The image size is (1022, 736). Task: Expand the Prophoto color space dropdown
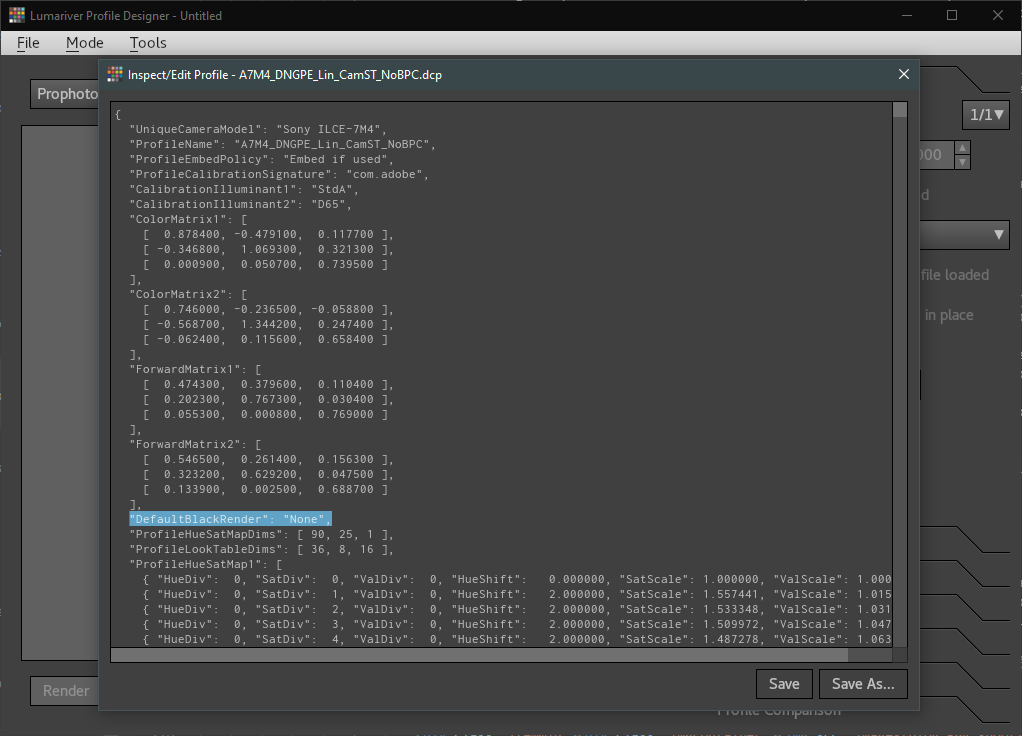[x=66, y=94]
